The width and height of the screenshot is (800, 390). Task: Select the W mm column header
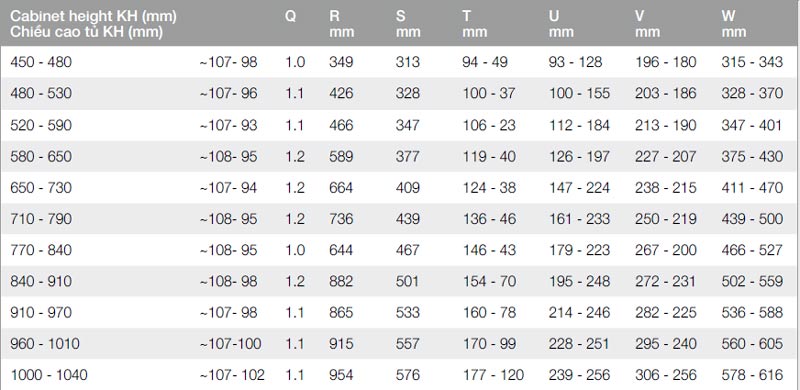pos(734,24)
